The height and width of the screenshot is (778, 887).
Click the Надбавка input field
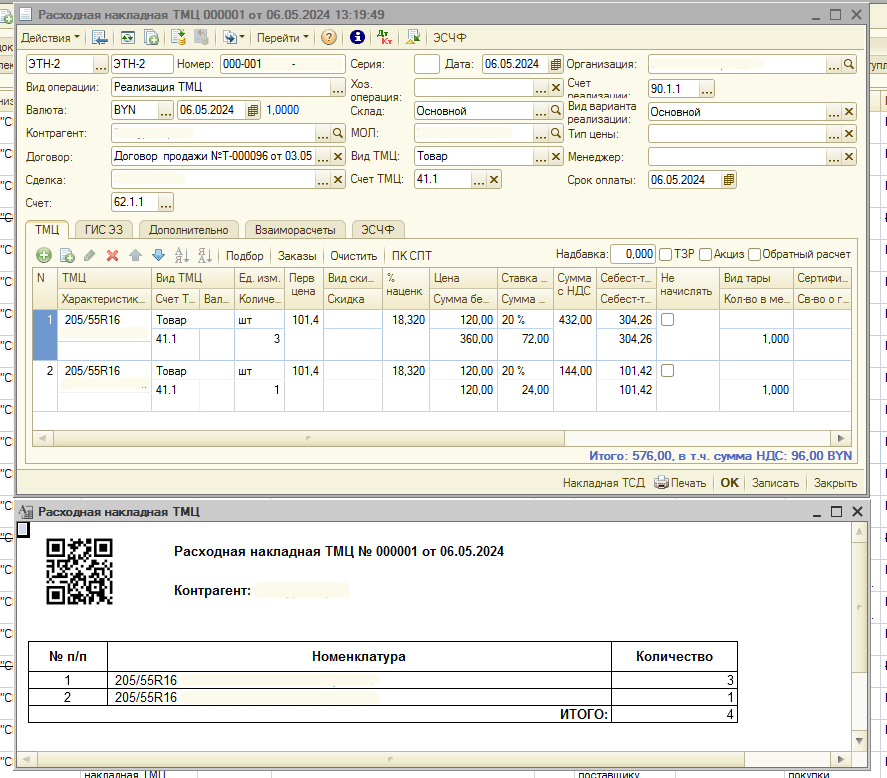pyautogui.click(x=632, y=255)
